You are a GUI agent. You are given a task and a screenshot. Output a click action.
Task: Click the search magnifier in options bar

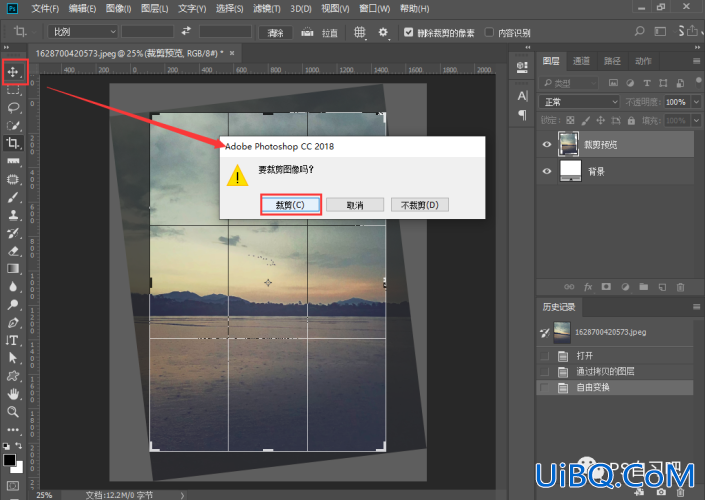pyautogui.click(x=639, y=31)
